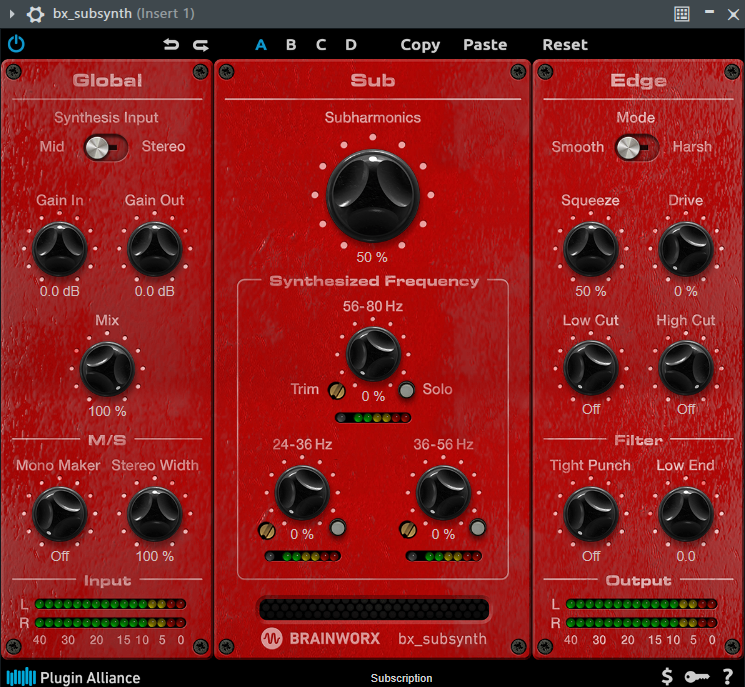Viewport: 745px width, 687px height.
Task: Click the Reset button
Action: 565,45
